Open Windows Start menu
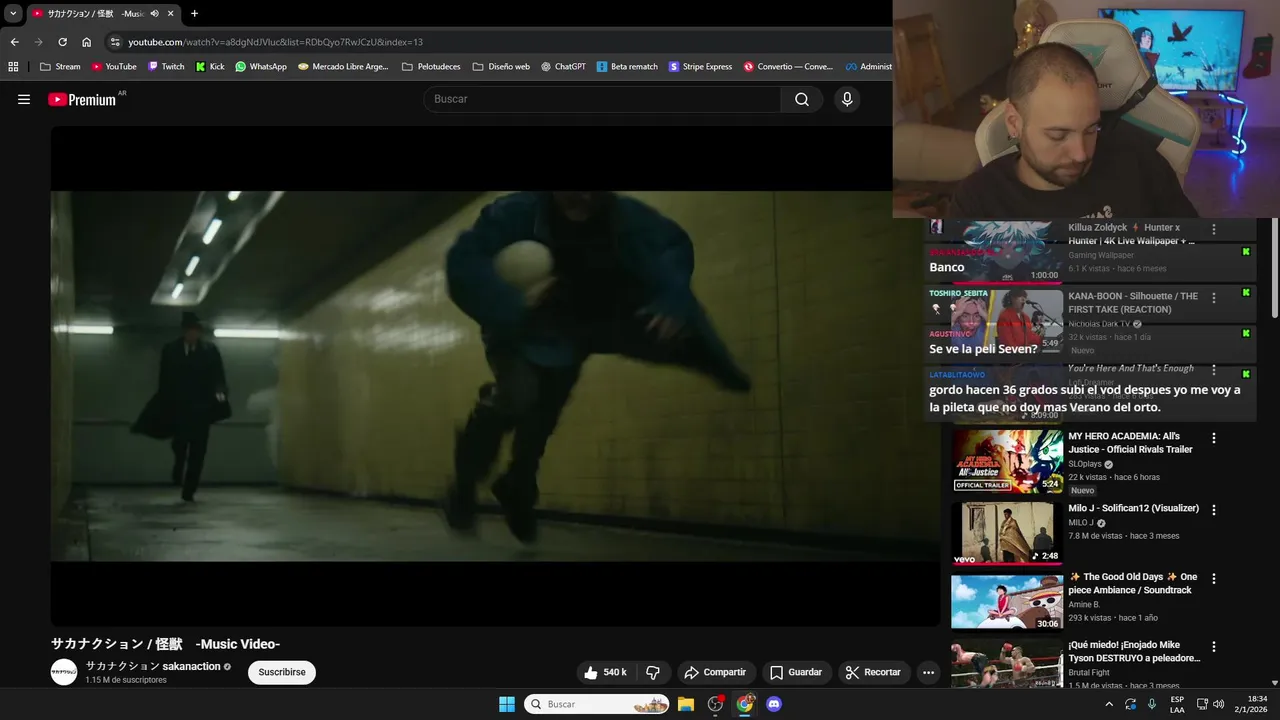Viewport: 1280px width, 720px height. pyautogui.click(x=507, y=704)
